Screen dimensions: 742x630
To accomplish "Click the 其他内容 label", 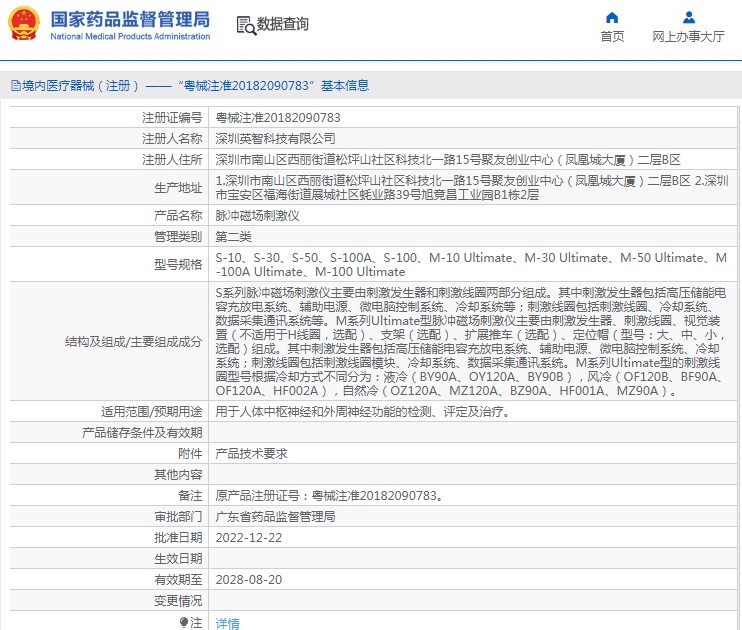I will pos(178,475).
